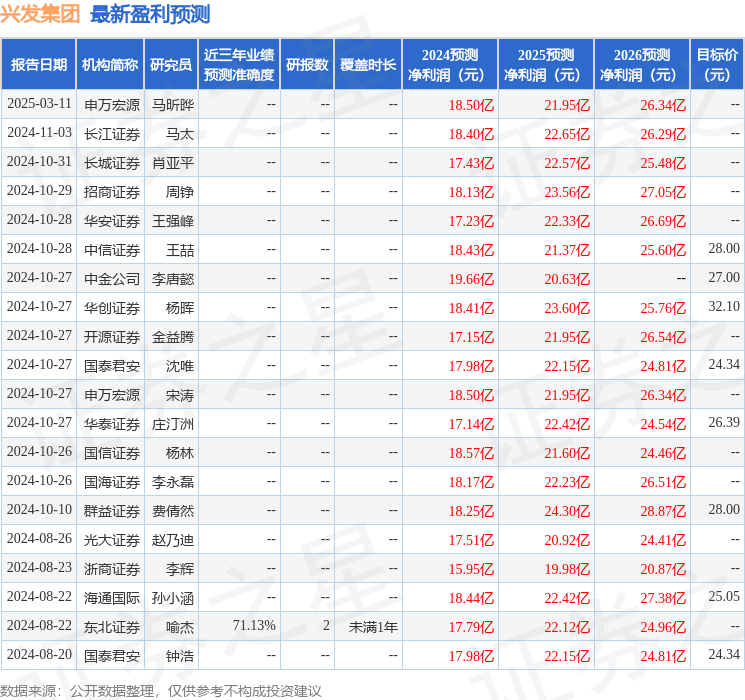Viewport: 745px width, 700px height.
Task: Click researcher 沈唯
Action: click(x=180, y=366)
